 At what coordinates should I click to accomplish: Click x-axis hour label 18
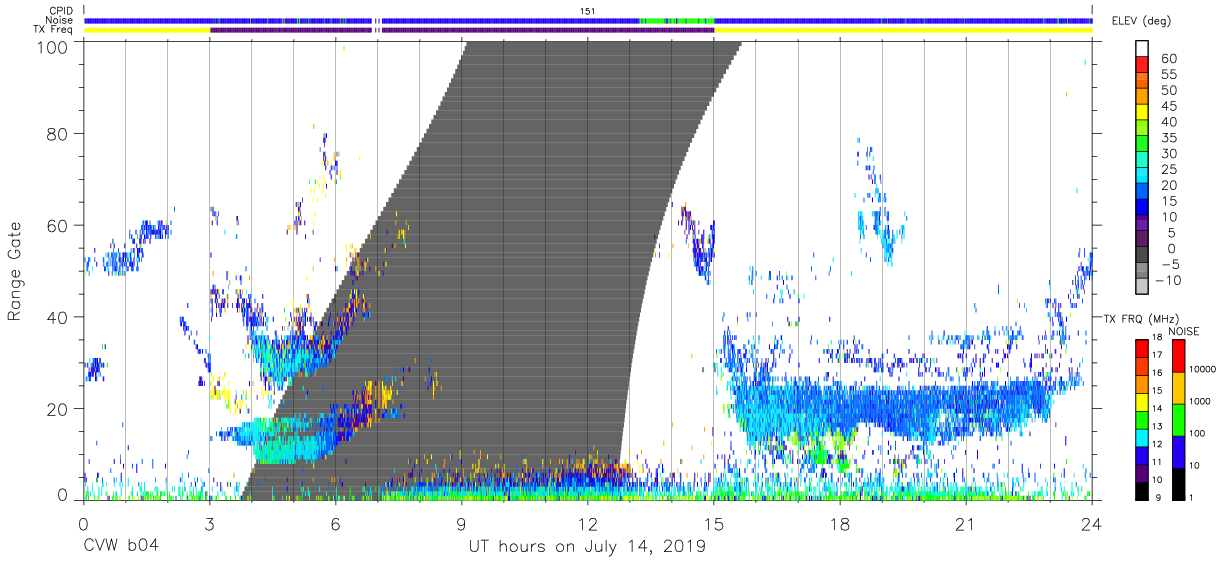[839, 524]
